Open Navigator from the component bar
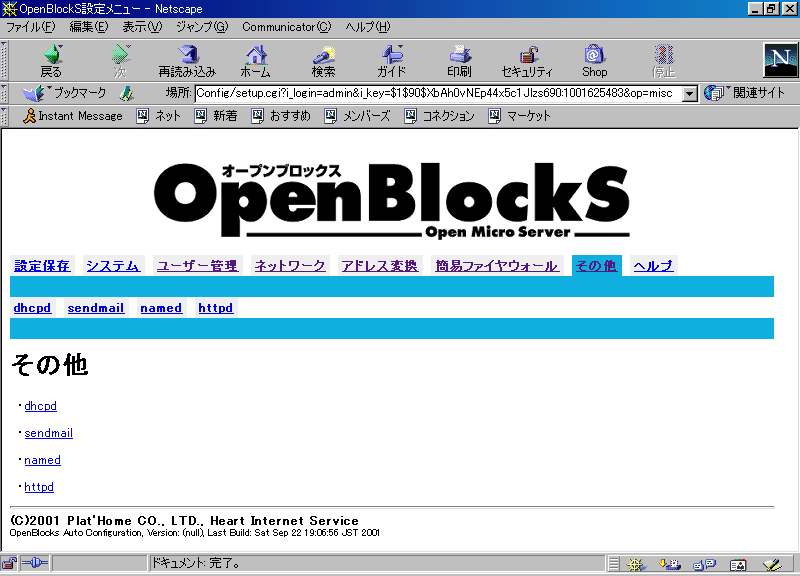 (636, 564)
